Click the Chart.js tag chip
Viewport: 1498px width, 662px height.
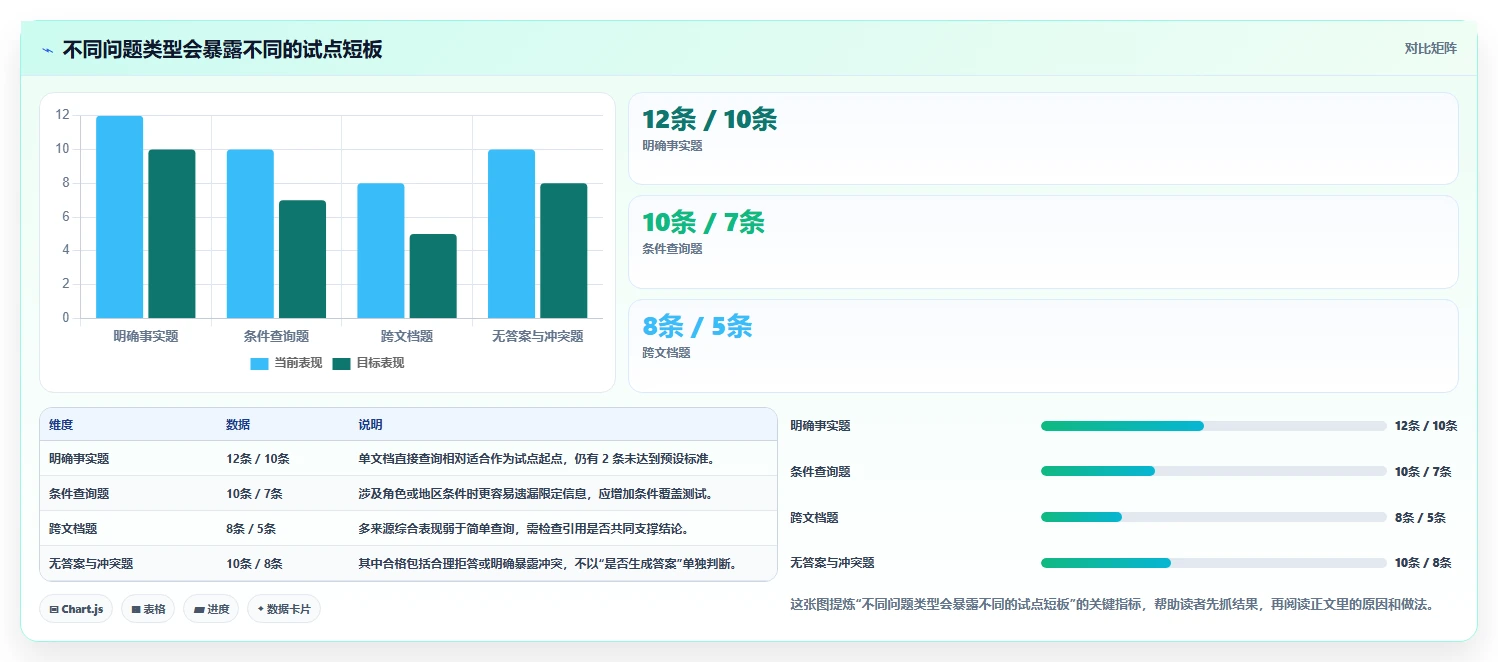click(x=76, y=609)
